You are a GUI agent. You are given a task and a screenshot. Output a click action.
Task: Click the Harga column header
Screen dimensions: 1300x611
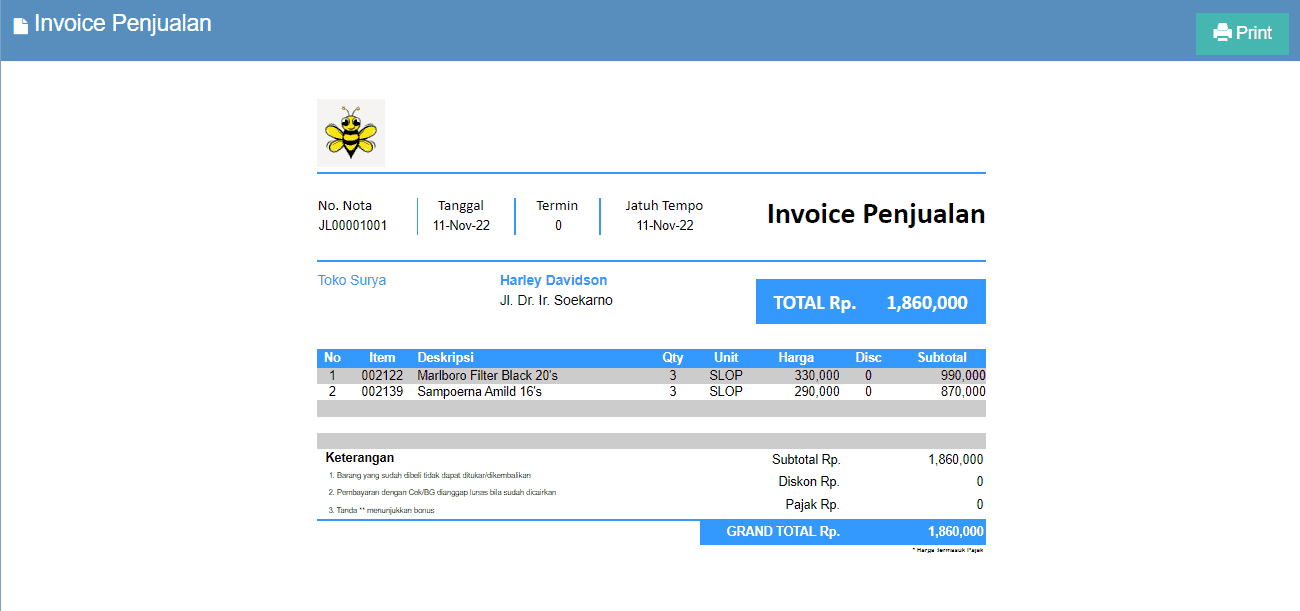796,358
